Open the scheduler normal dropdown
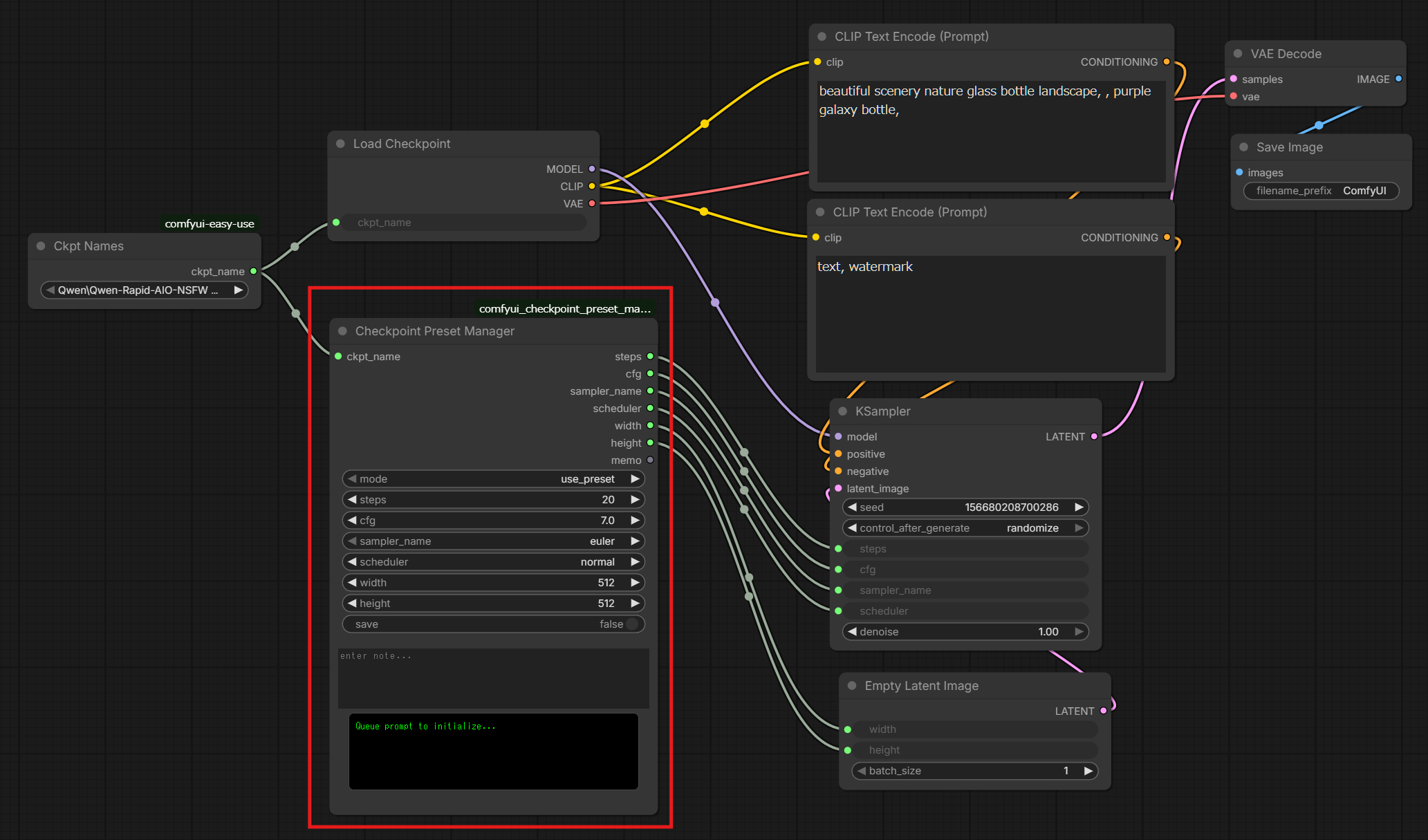 coord(493,562)
